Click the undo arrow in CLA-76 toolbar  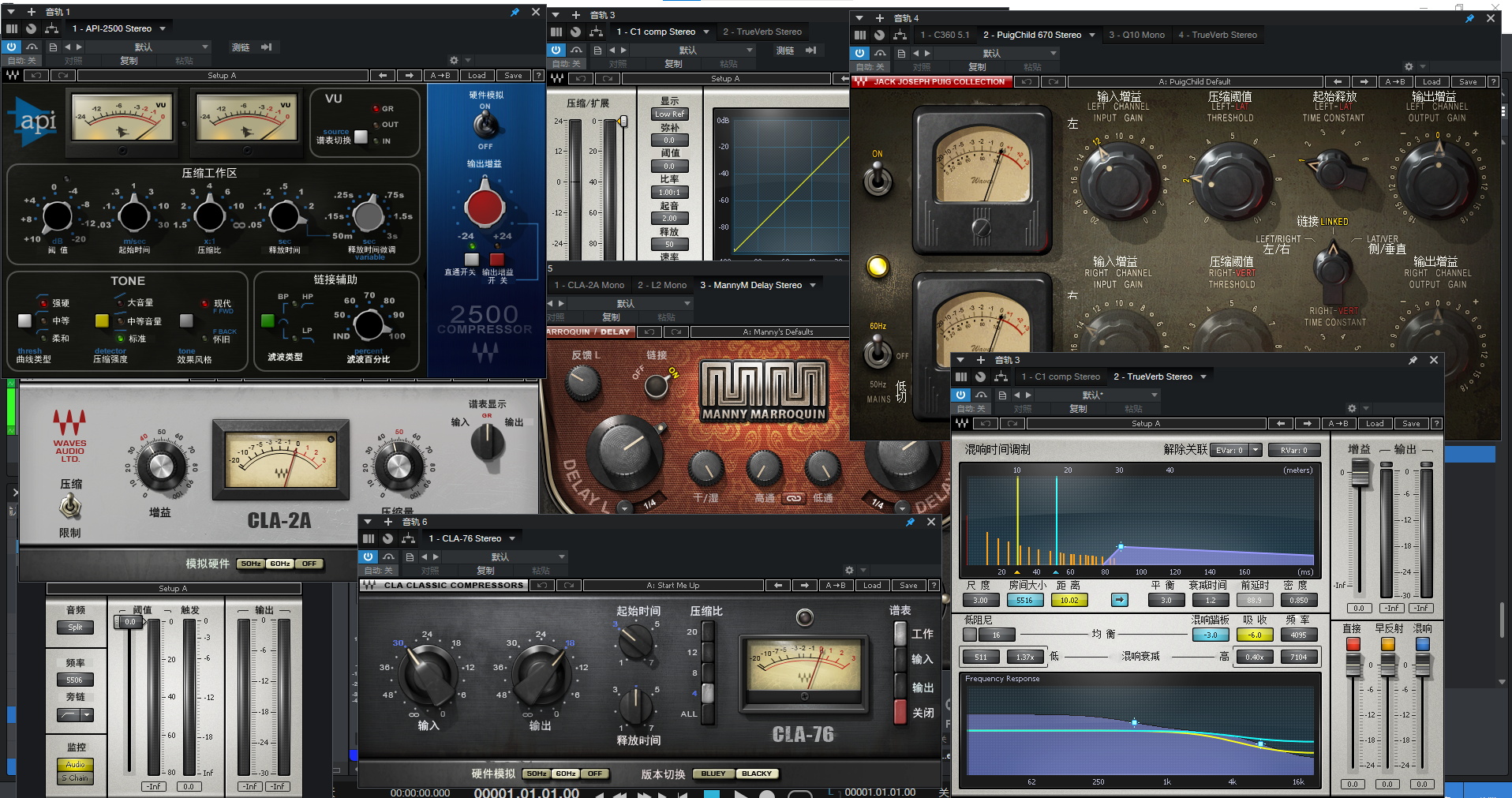click(x=541, y=586)
